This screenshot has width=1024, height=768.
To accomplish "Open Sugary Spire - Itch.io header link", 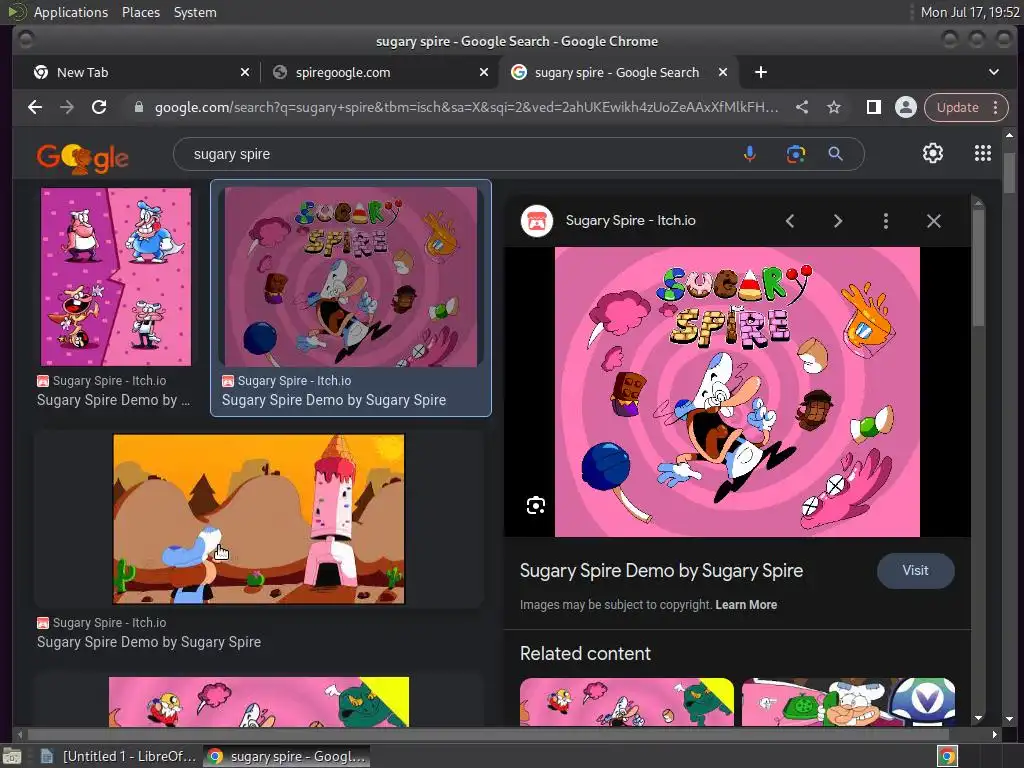I will 630,221.
